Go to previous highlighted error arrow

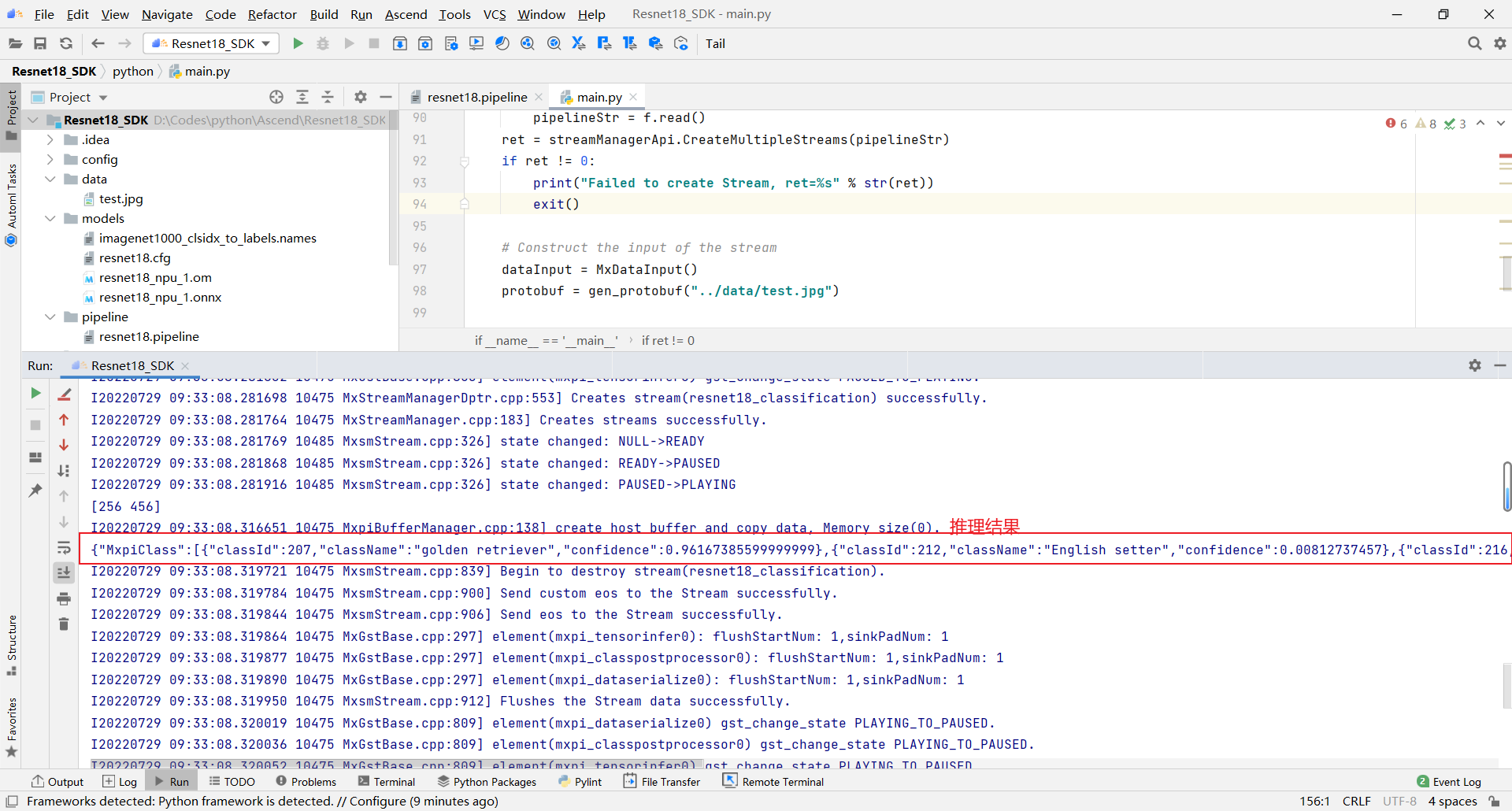tap(1480, 123)
